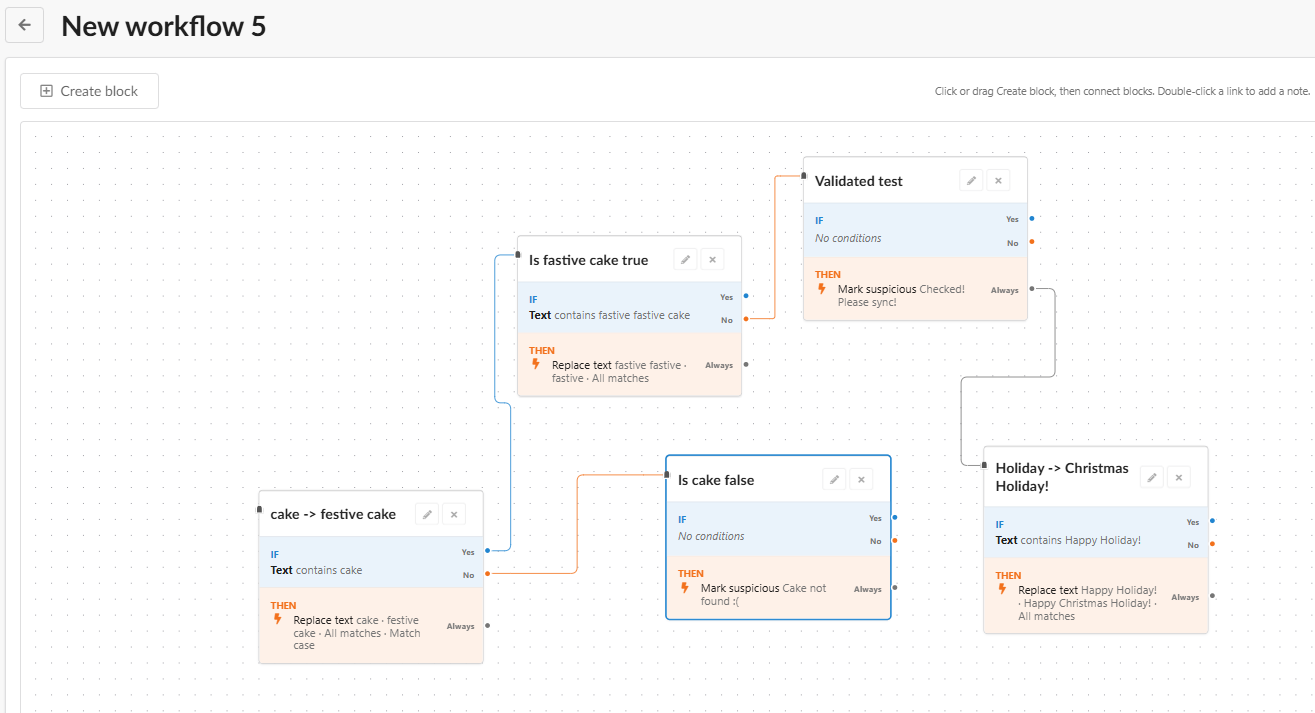Image resolution: width=1315 pixels, height=713 pixels.
Task: Edit the 'Is fastive cake true' block
Action: 685,260
